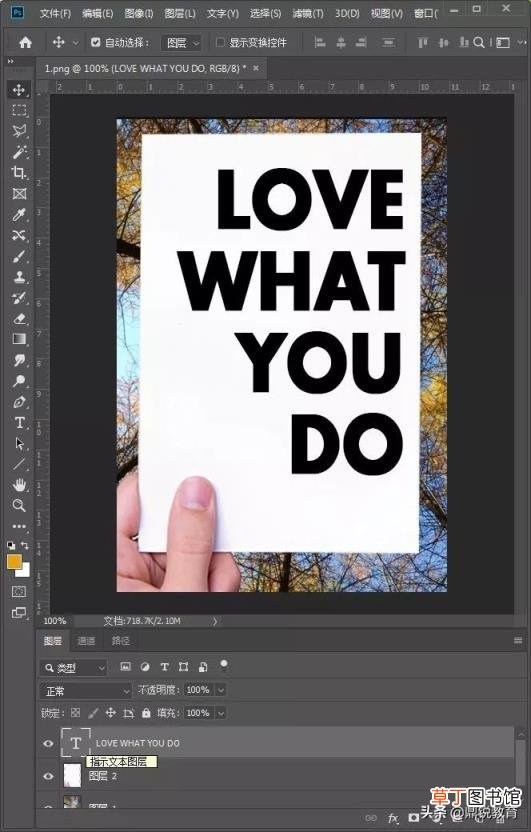The width and height of the screenshot is (531, 832).
Task: Select the Horizontal Type tool
Action: (x=20, y=423)
